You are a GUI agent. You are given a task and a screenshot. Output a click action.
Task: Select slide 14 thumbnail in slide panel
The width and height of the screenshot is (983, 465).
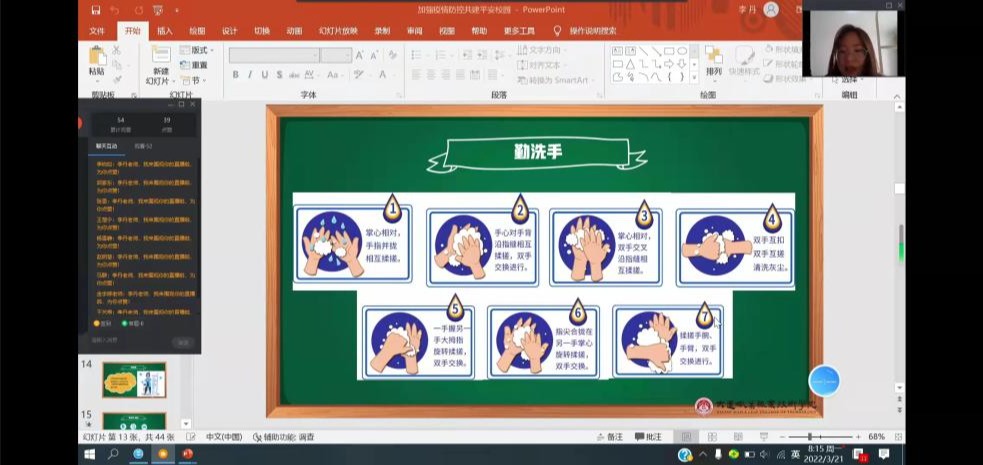pyautogui.click(x=133, y=379)
